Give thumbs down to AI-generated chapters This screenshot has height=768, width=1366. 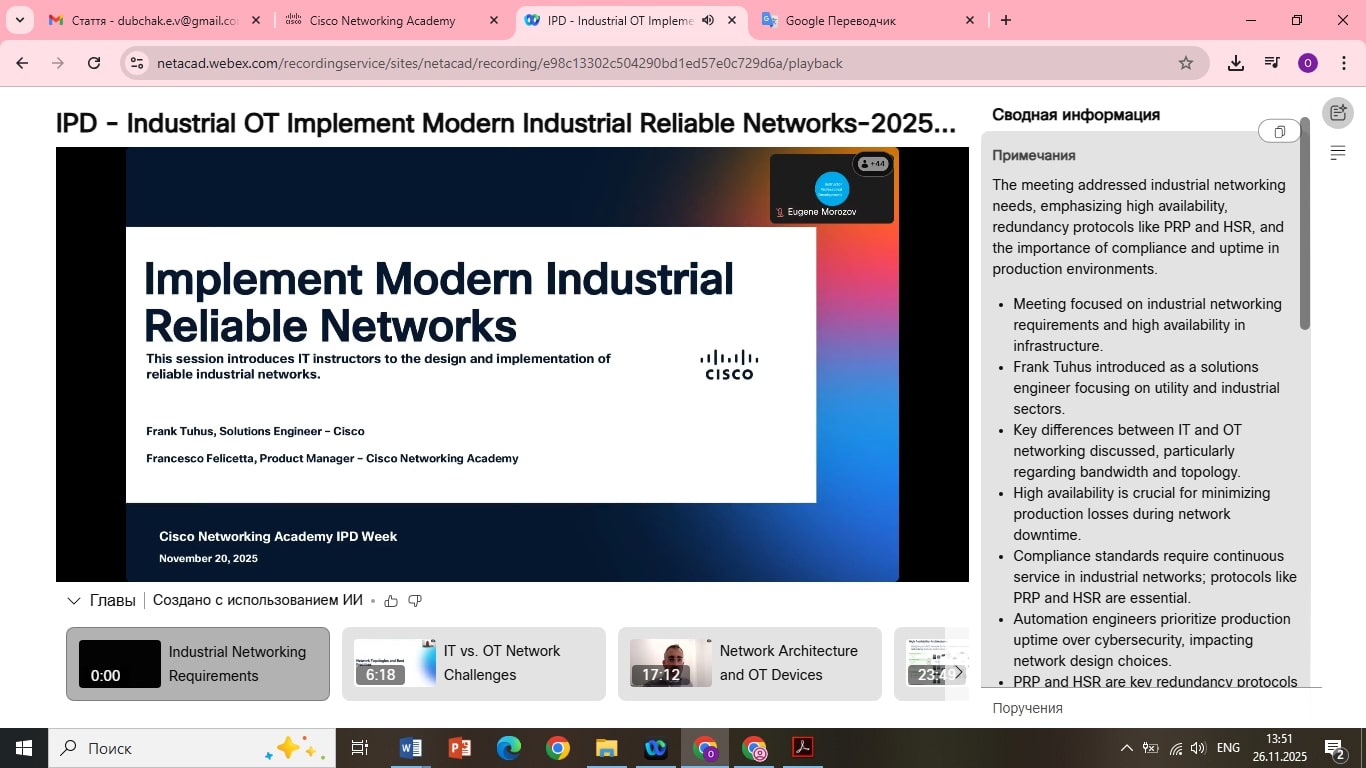[415, 601]
